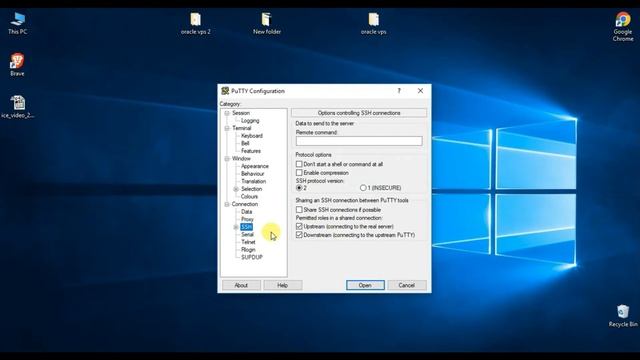This screenshot has width=640, height=360.
Task: Open Serial category
Action: tap(247, 235)
